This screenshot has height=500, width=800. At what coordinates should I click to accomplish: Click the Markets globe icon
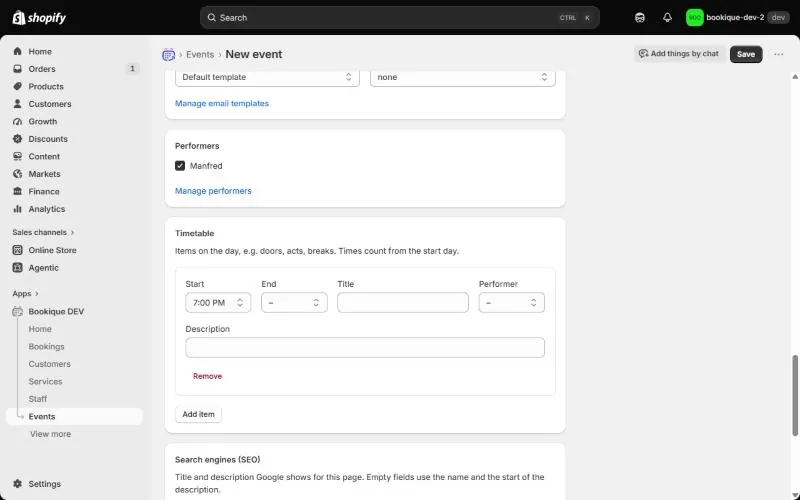click(18, 174)
